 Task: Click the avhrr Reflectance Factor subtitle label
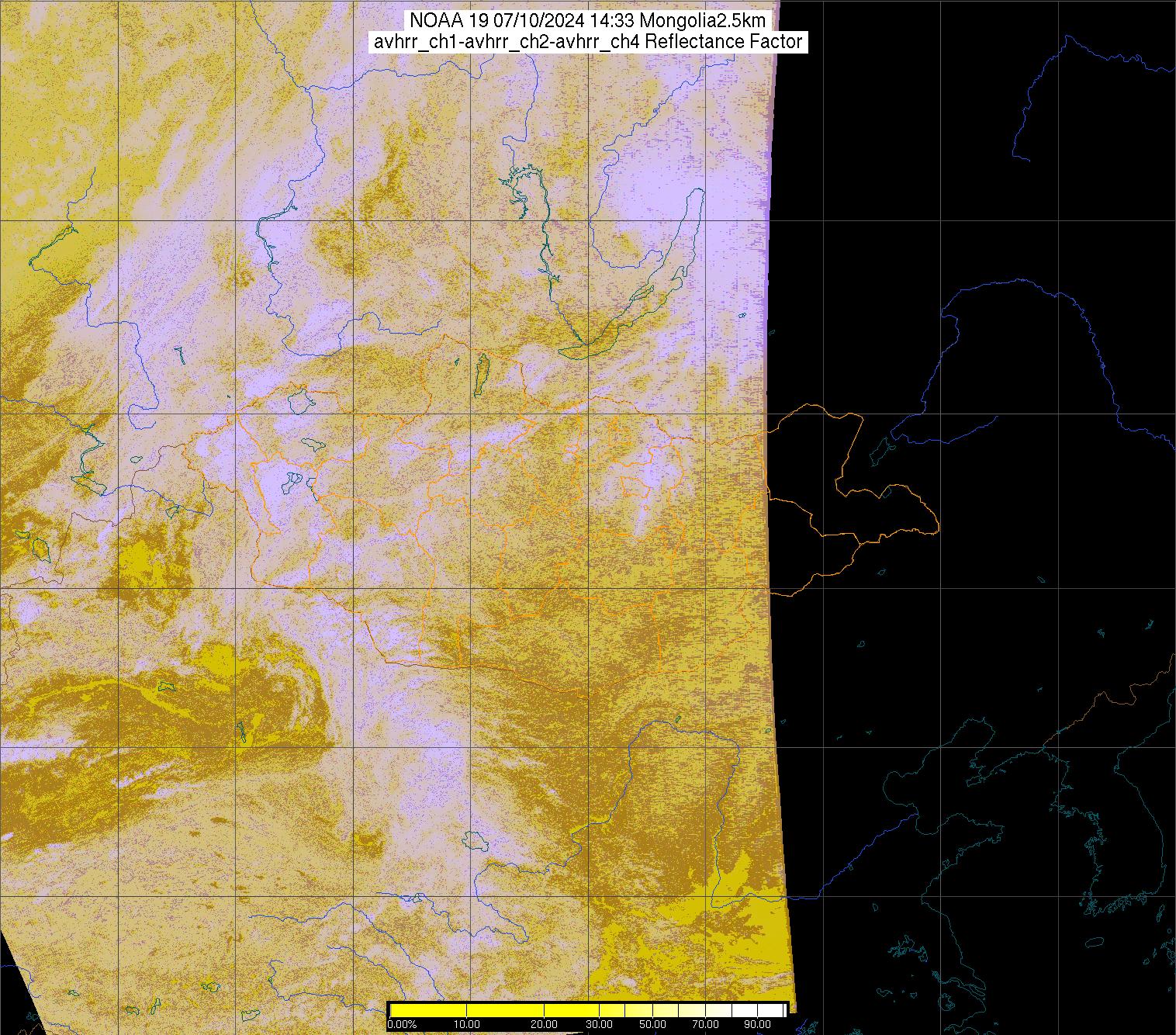pyautogui.click(x=587, y=42)
